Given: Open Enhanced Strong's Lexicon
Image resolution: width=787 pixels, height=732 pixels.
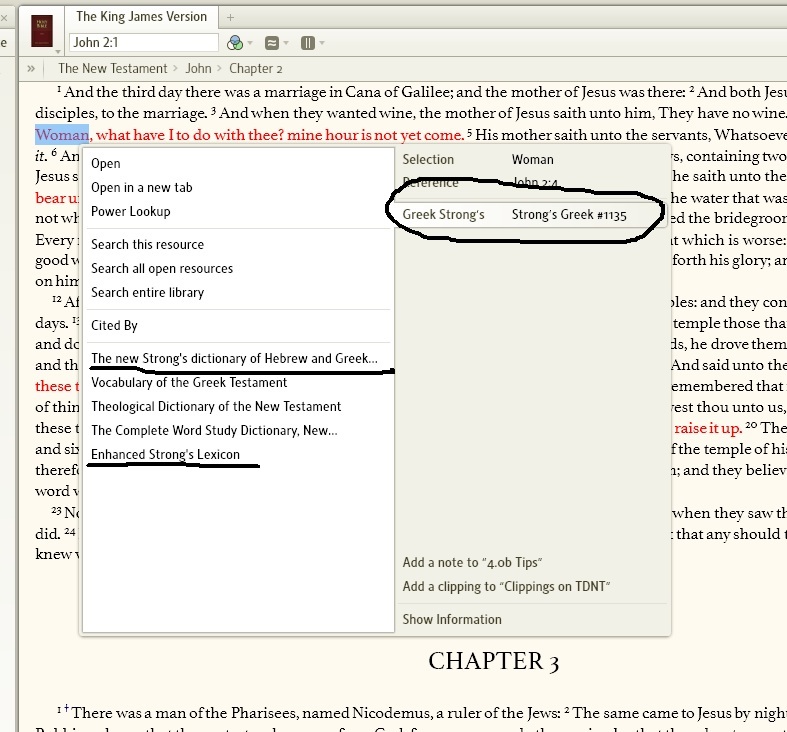Looking at the screenshot, I should click(x=166, y=454).
